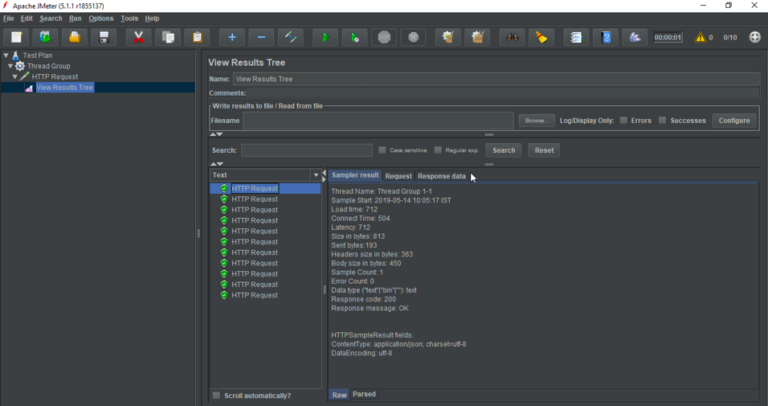This screenshot has width=768, height=406.
Task: Collapse the Thread Group tree node
Action: coord(10,66)
